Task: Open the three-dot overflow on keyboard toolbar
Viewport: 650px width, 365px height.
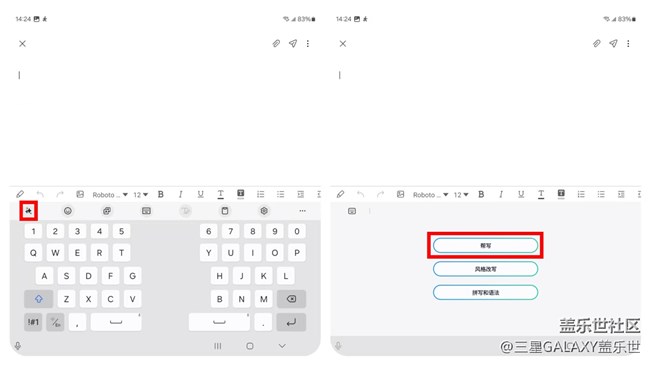Action: pyautogui.click(x=303, y=211)
